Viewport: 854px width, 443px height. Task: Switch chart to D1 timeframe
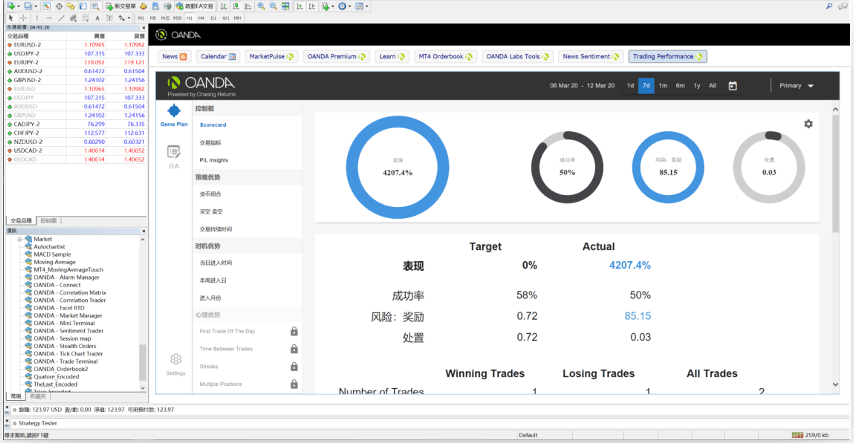(214, 18)
